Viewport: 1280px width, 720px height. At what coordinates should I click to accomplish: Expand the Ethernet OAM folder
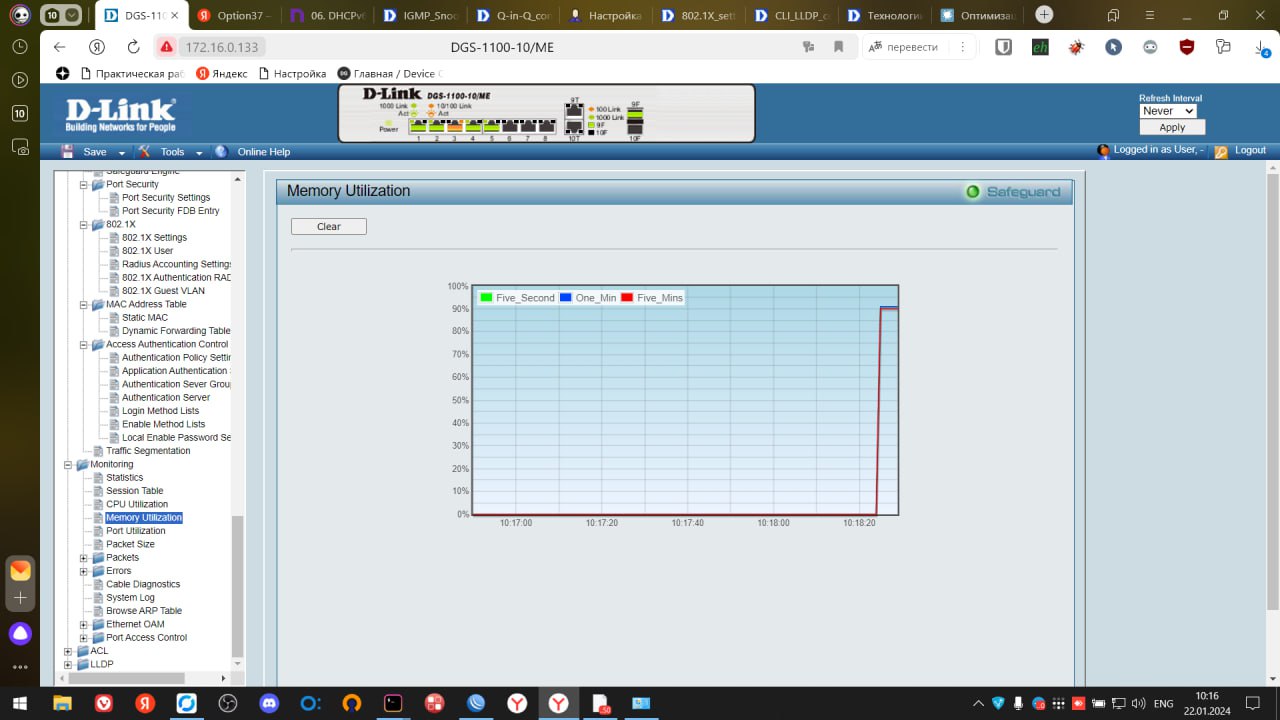(84, 625)
